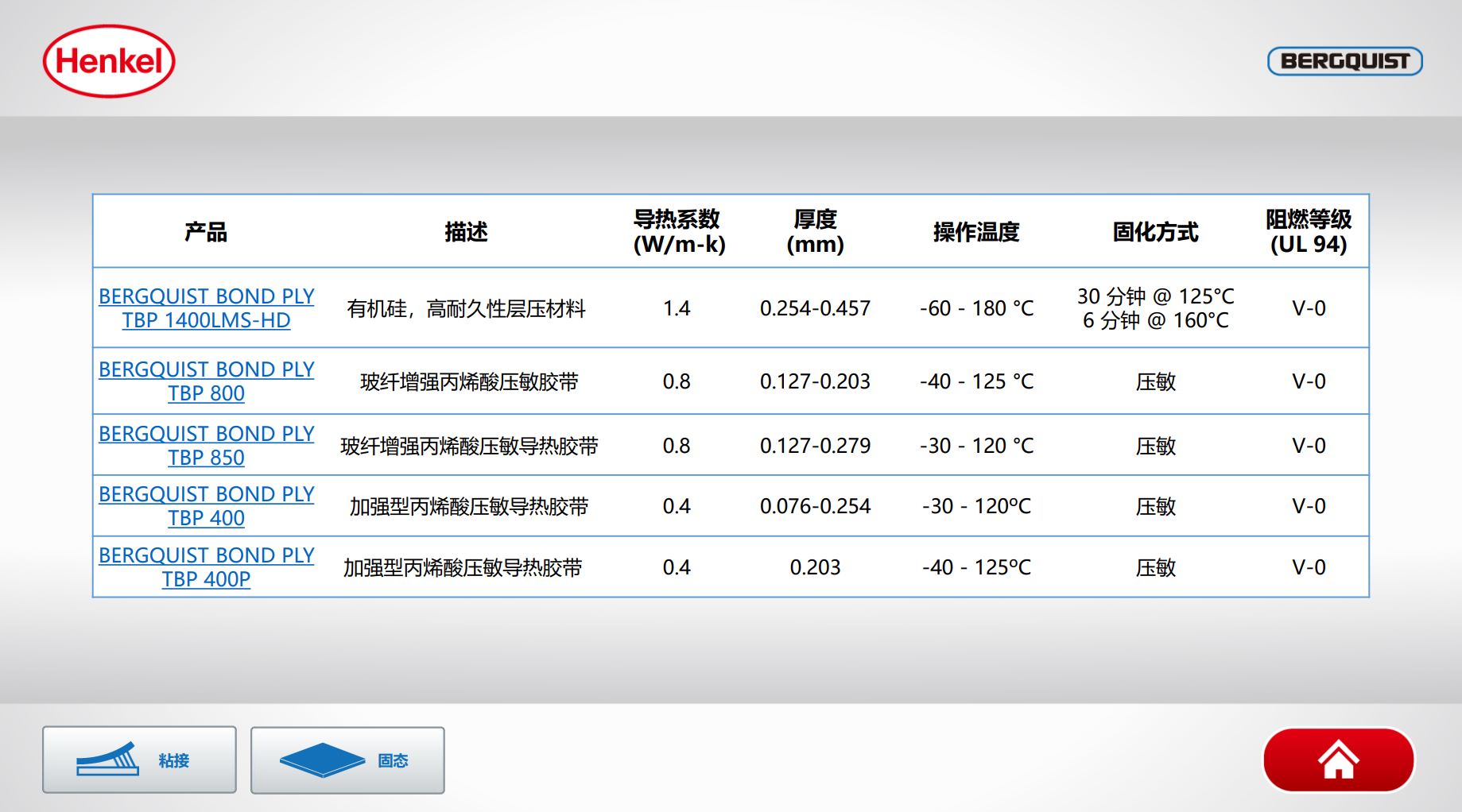Click the 描述 column header
The width and height of the screenshot is (1462, 812).
466,232
